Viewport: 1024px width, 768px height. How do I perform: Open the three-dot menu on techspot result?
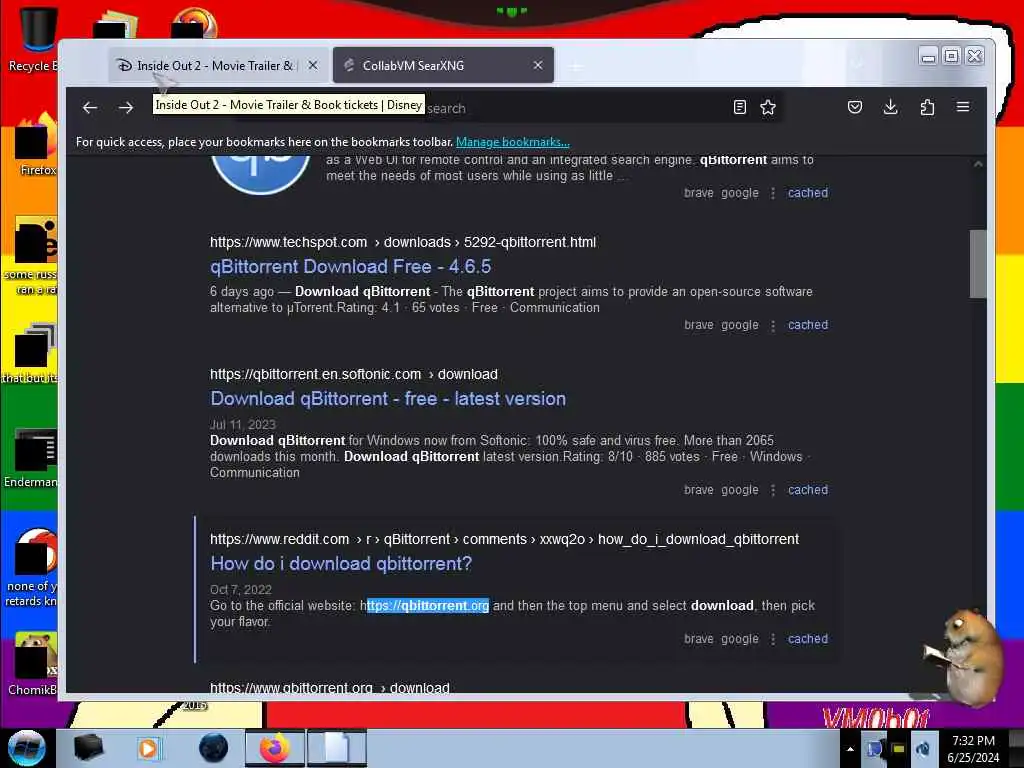[x=773, y=325]
